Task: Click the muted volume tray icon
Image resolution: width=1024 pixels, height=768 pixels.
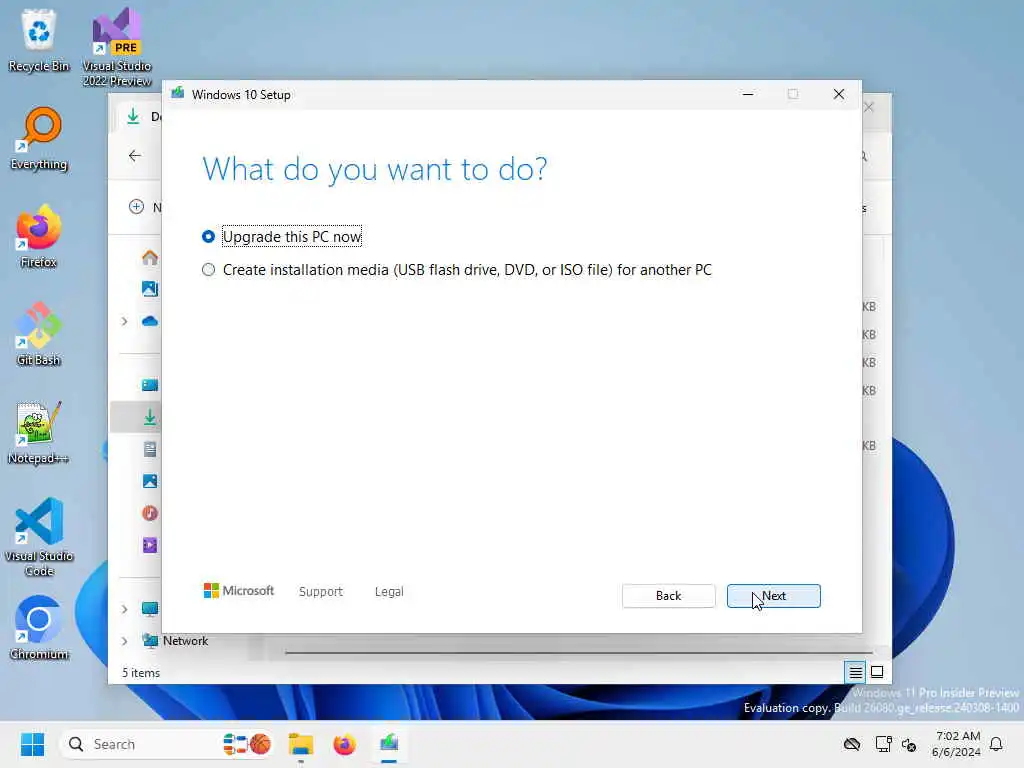Action: click(x=908, y=744)
